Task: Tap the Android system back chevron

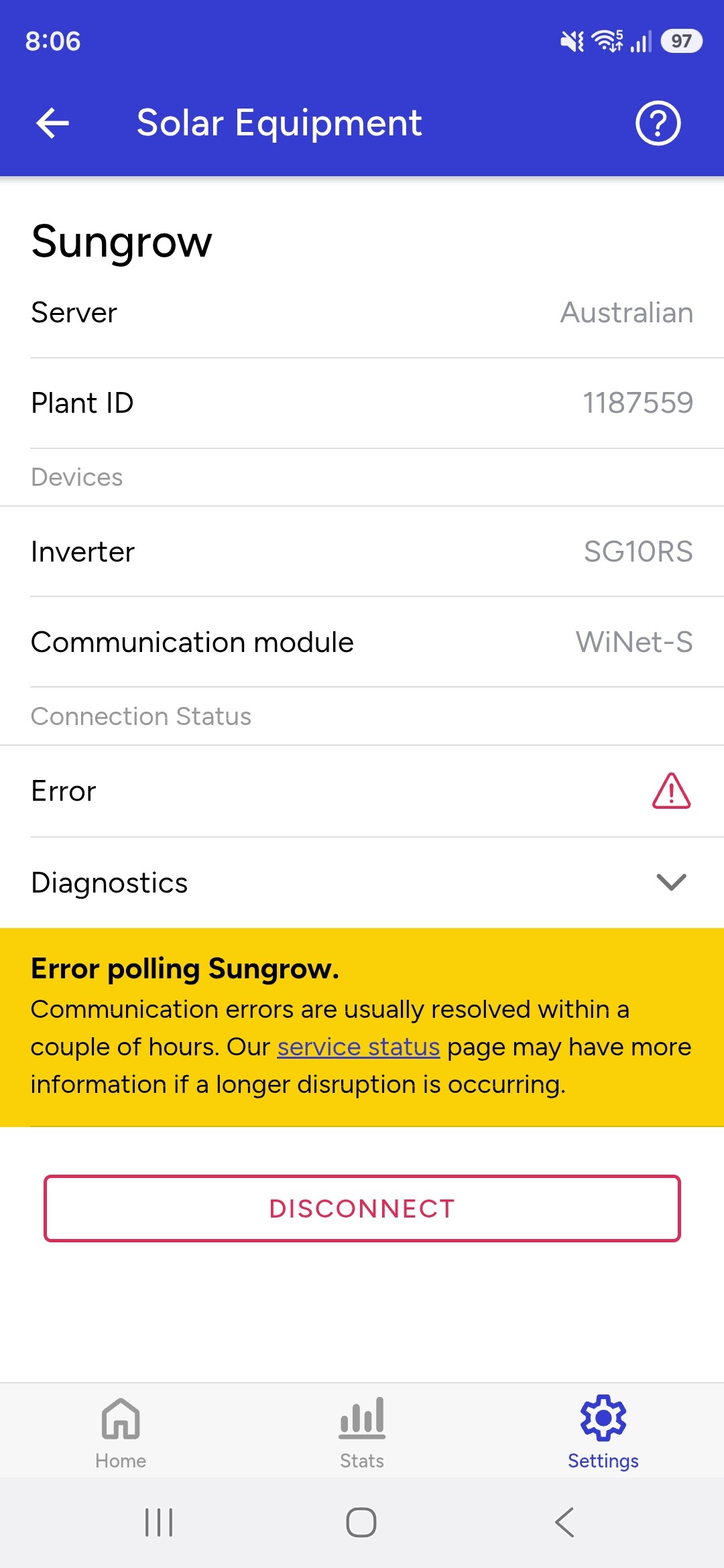Action: 564,1522
